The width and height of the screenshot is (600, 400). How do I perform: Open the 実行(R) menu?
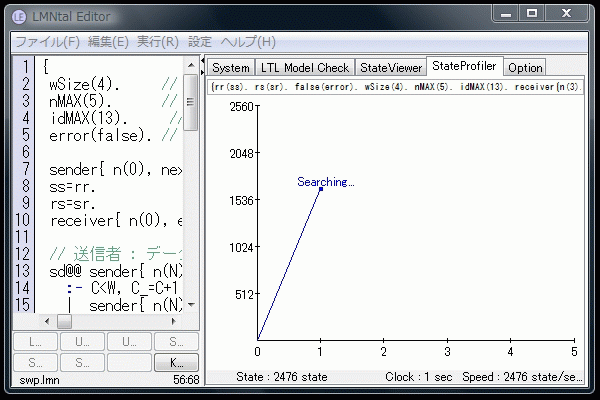(x=157, y=42)
